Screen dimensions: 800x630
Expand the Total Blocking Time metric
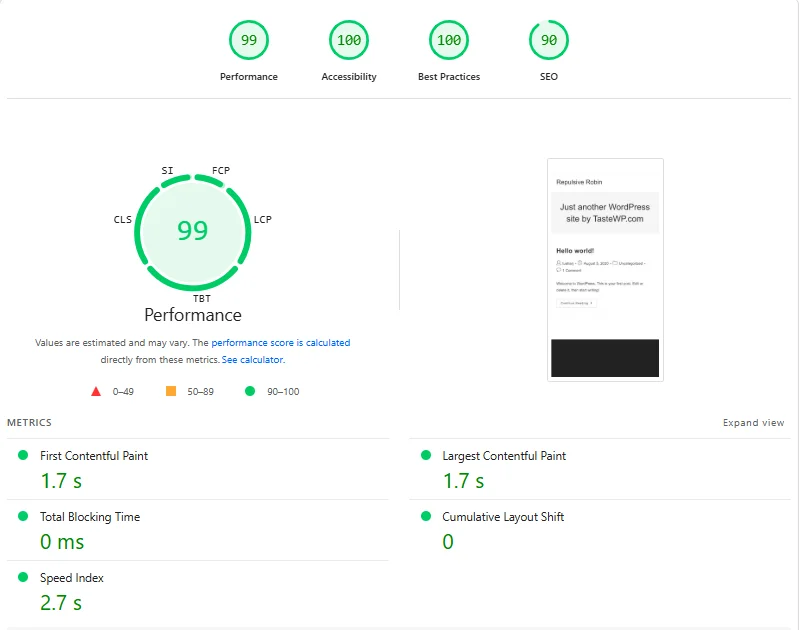[x=90, y=517]
